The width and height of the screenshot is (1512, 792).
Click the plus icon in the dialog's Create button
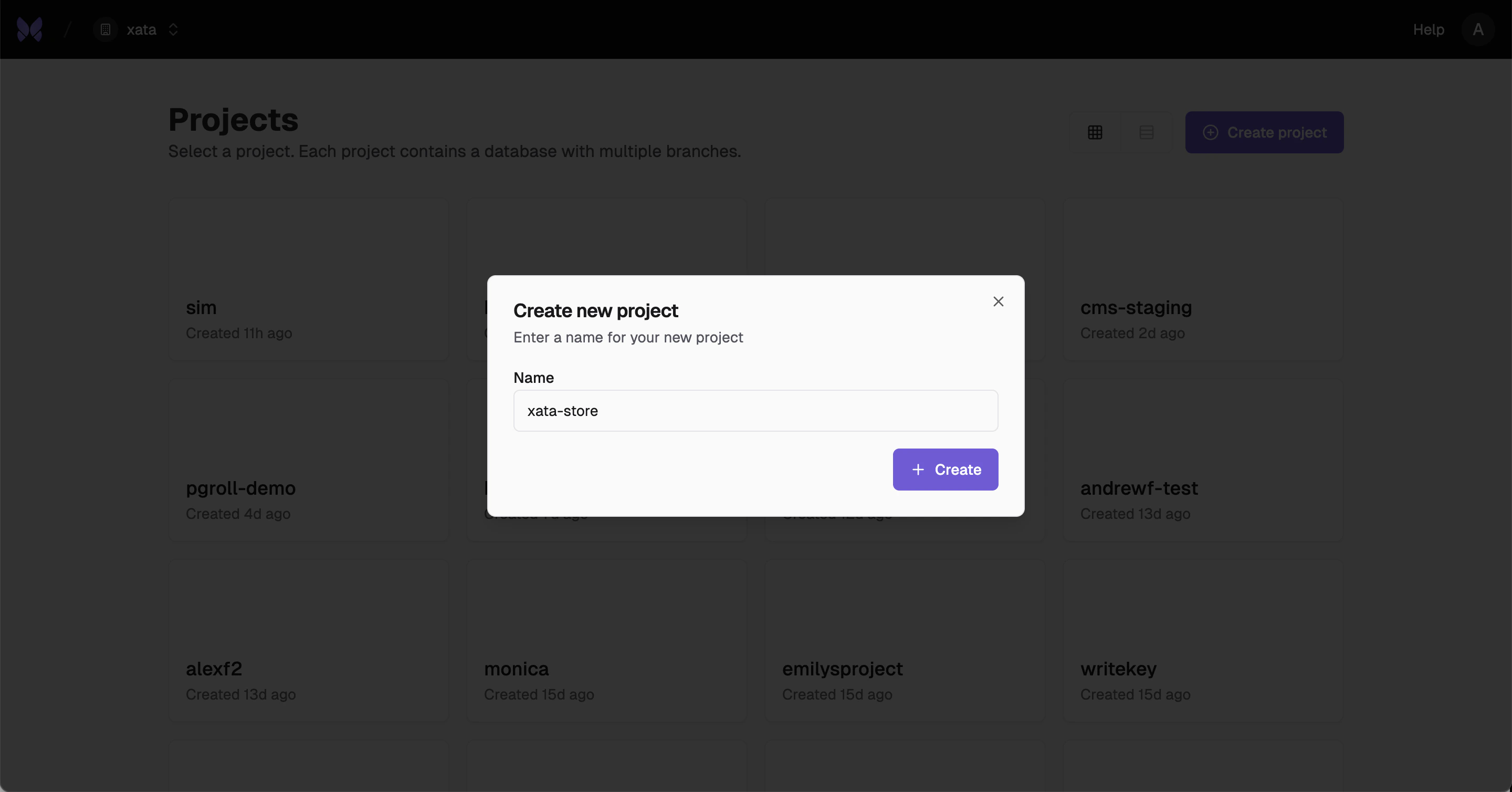coord(919,470)
